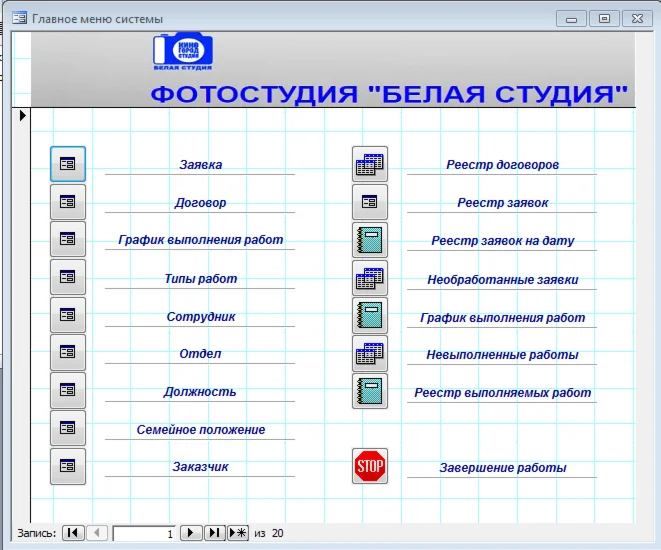
Task: Launch the Сотрудник form icon button
Action: tap(68, 316)
